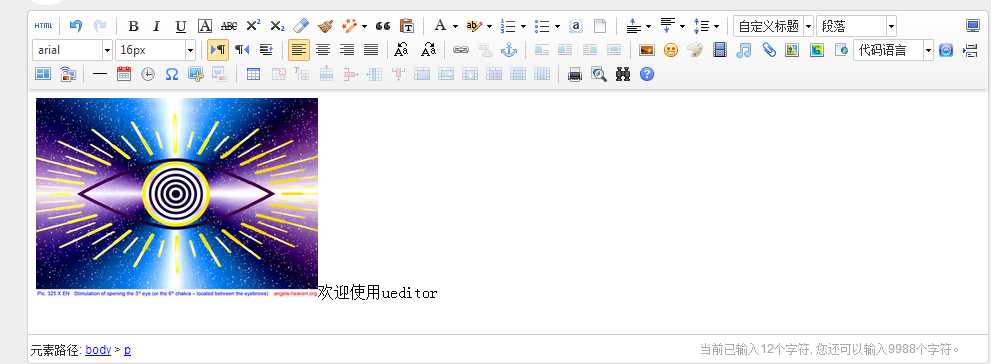Toggle fullscreen with monitor icon
The height and width of the screenshot is (364, 991).
973,26
